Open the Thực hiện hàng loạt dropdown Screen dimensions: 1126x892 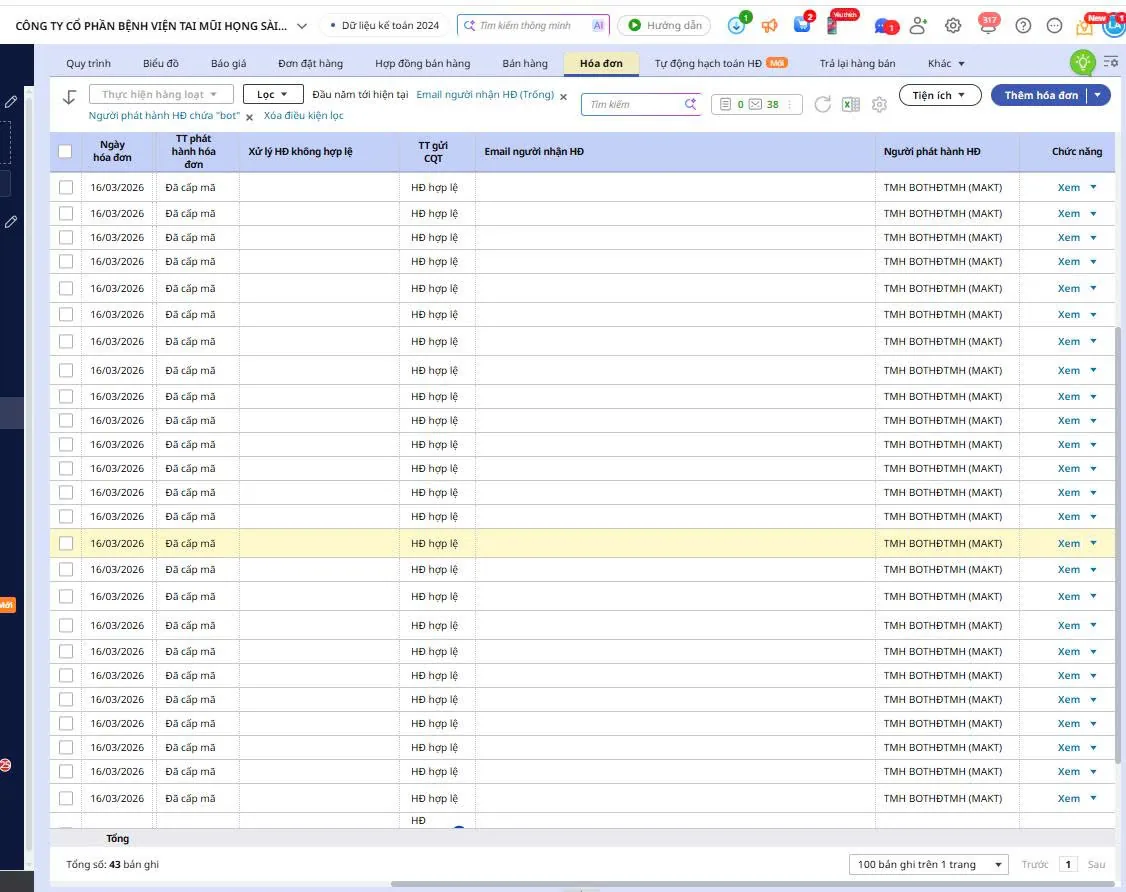tap(162, 94)
